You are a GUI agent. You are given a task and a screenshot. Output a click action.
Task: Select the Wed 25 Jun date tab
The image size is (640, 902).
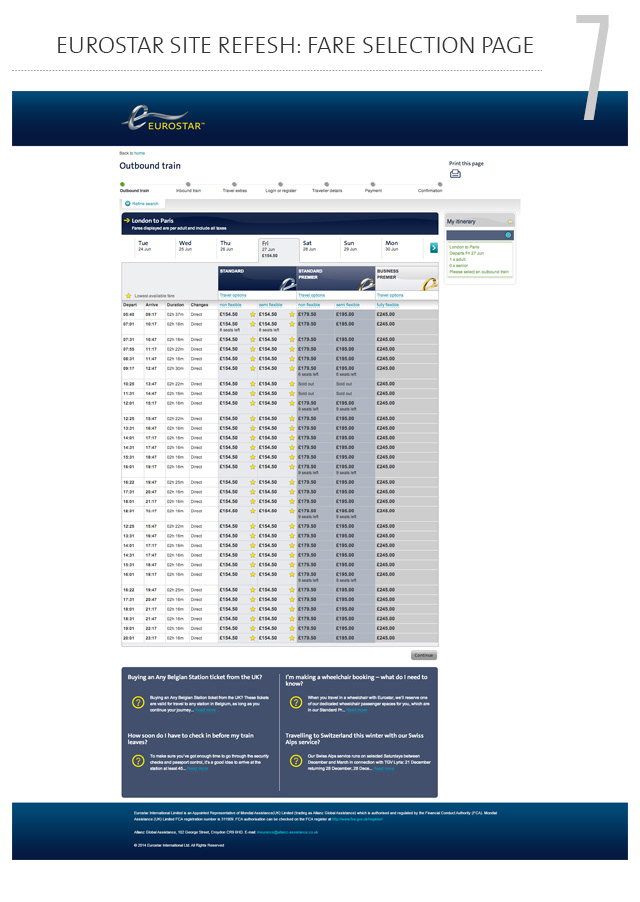(x=185, y=246)
